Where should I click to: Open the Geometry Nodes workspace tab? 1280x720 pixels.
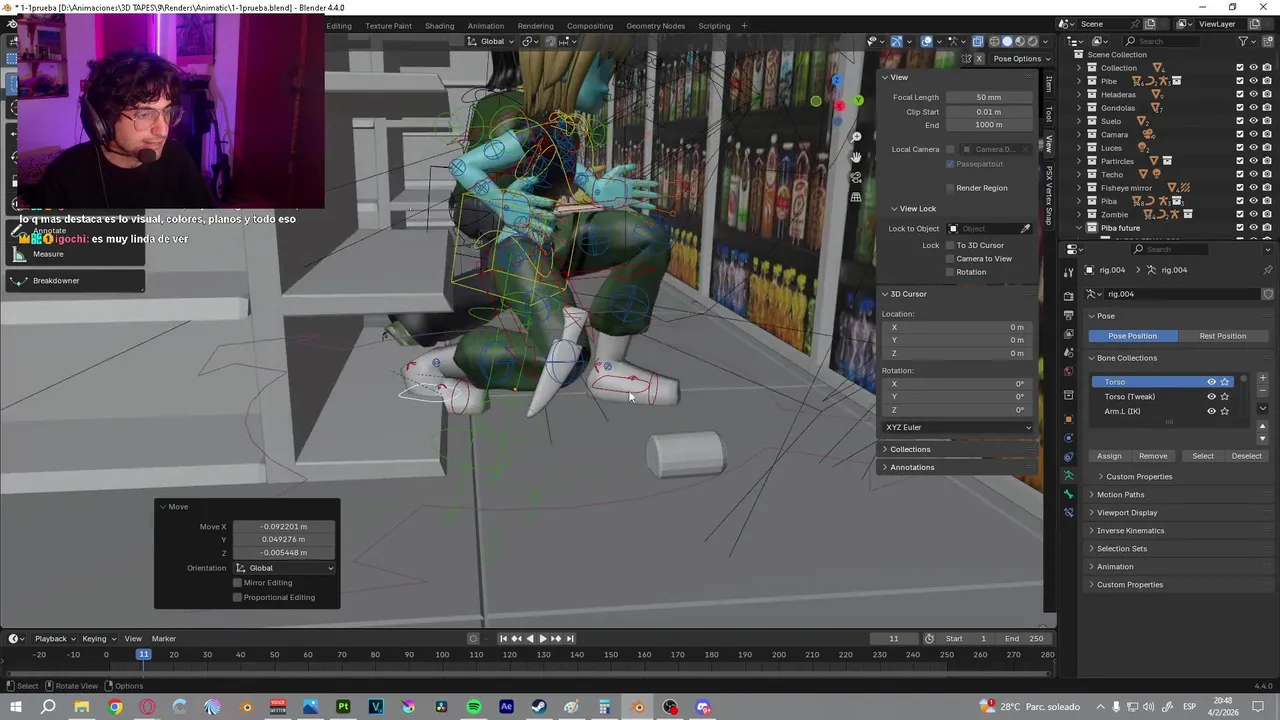tap(655, 26)
